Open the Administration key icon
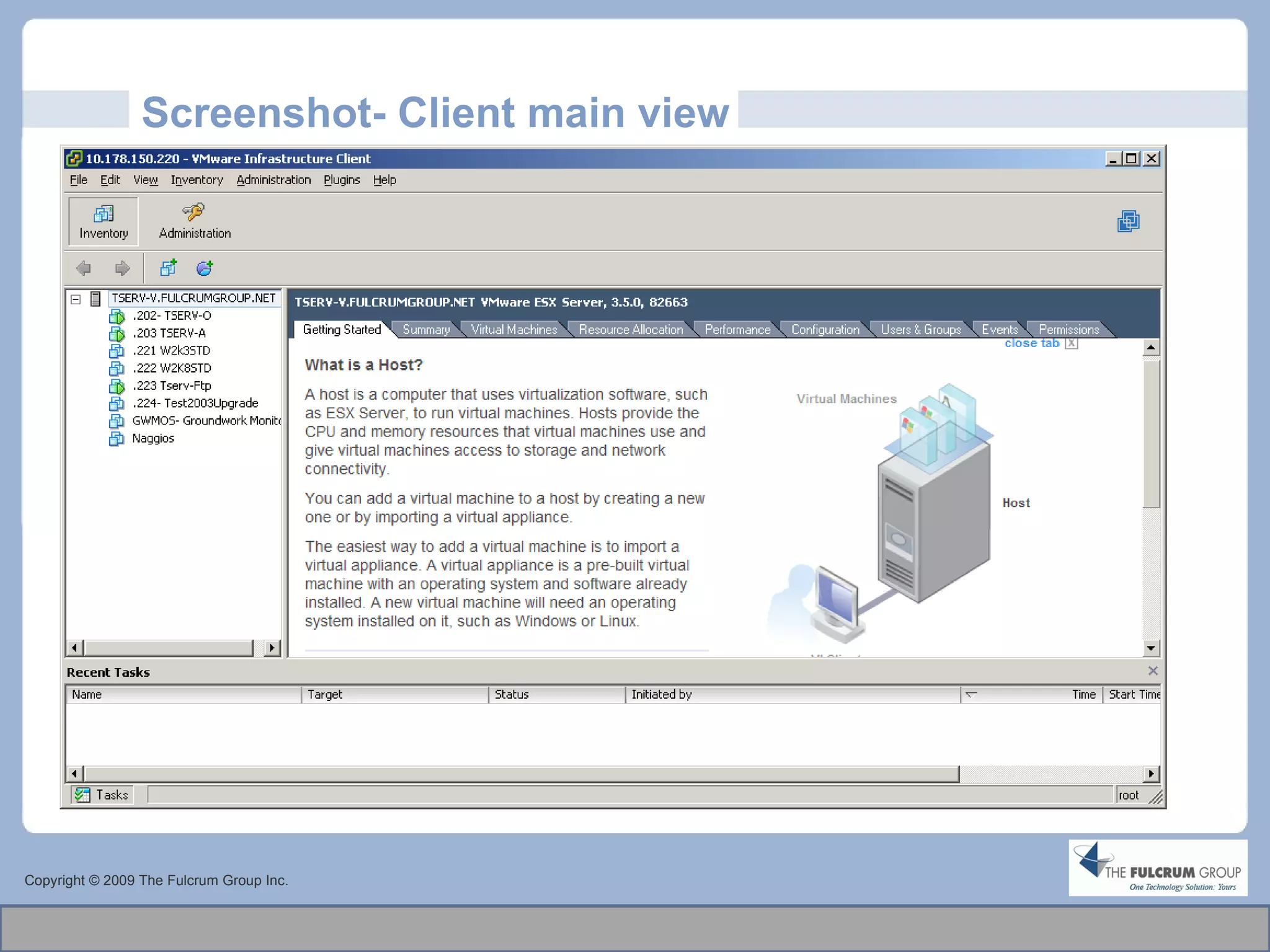The height and width of the screenshot is (952, 1270). (193, 212)
